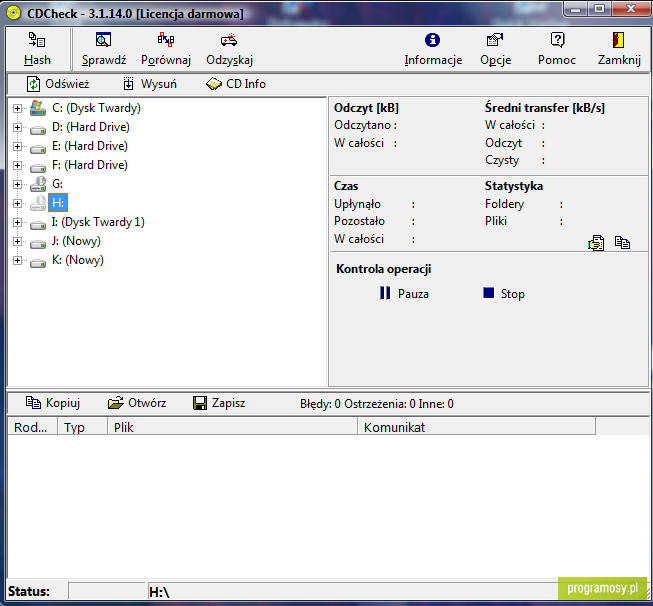
Task: Sort log by the Rod... column header
Action: (32, 427)
